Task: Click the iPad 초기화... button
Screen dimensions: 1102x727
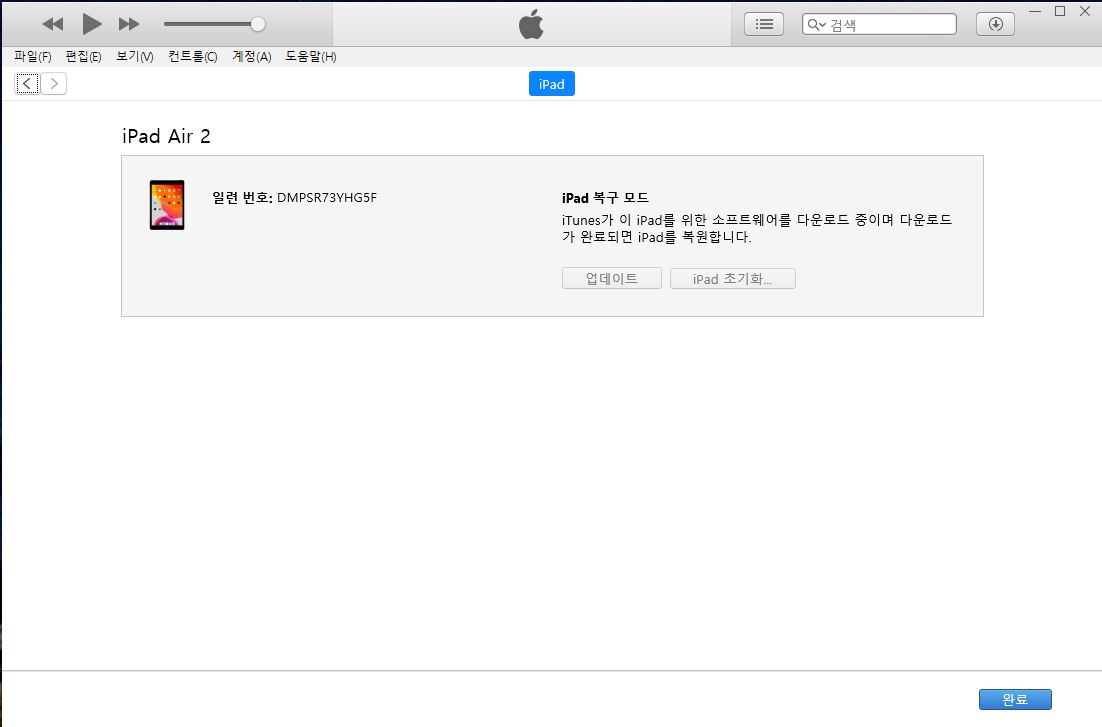Action: point(732,278)
